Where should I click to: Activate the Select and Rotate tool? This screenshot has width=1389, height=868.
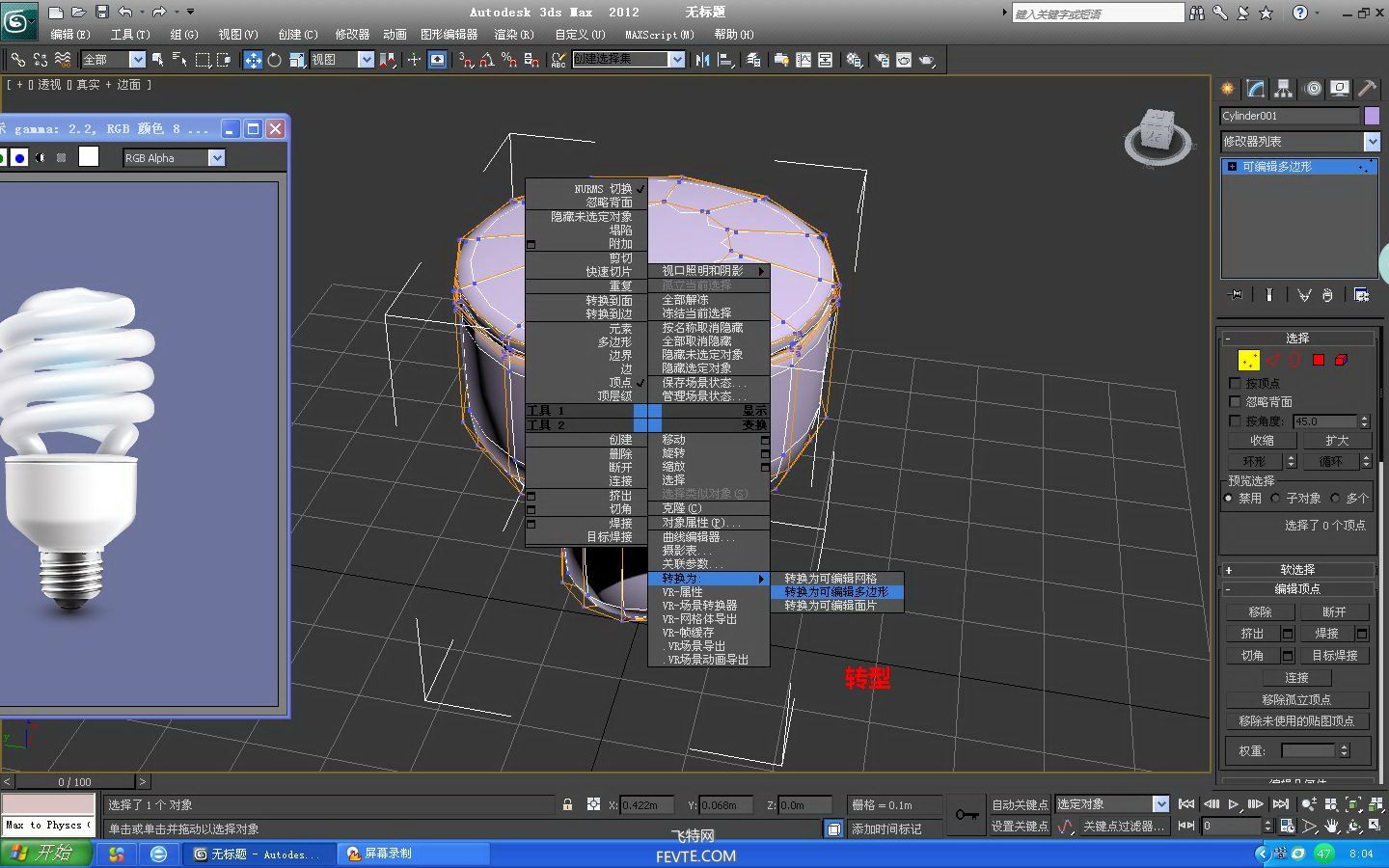[x=275, y=60]
